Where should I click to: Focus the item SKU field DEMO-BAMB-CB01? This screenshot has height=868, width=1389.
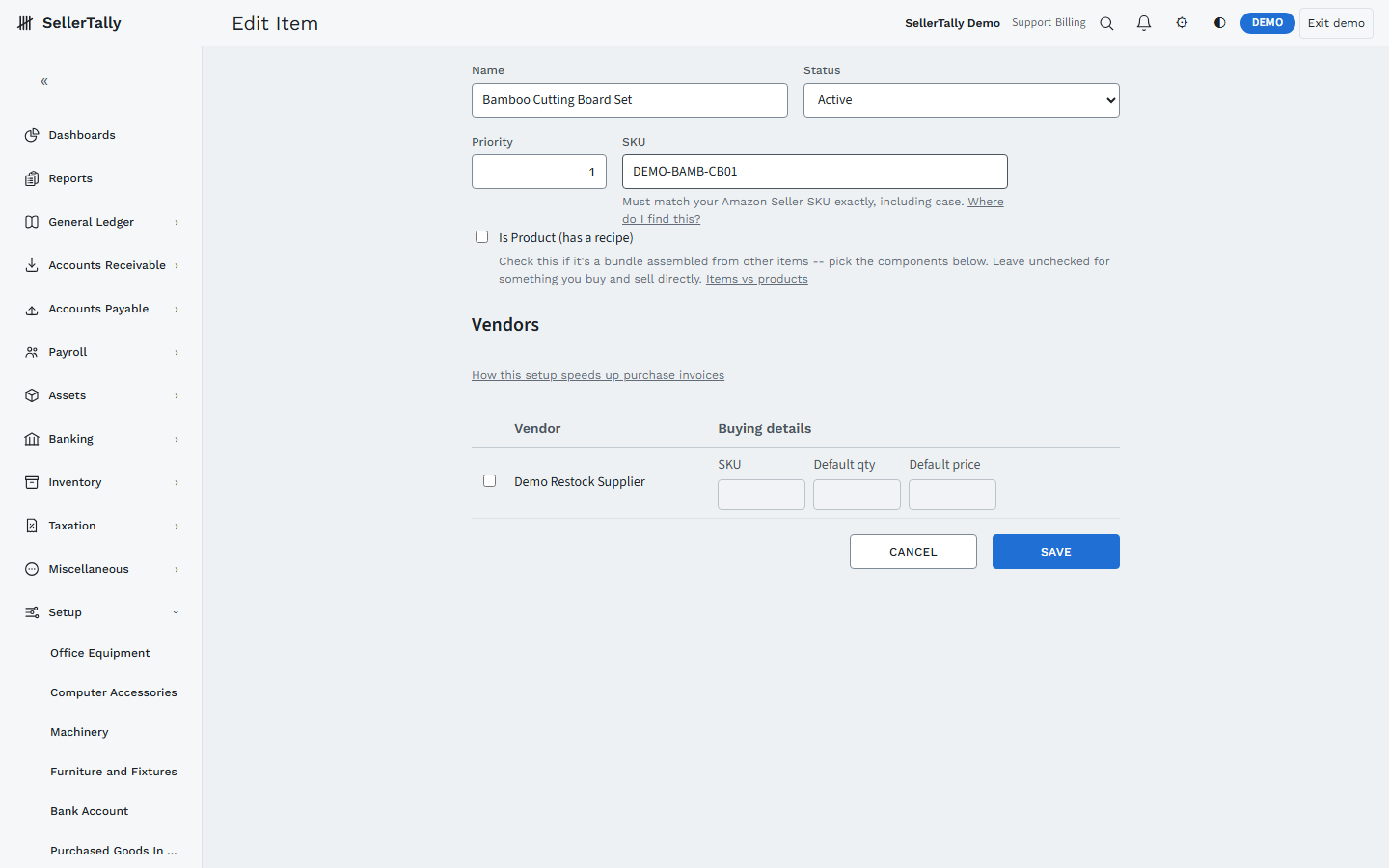pos(815,172)
